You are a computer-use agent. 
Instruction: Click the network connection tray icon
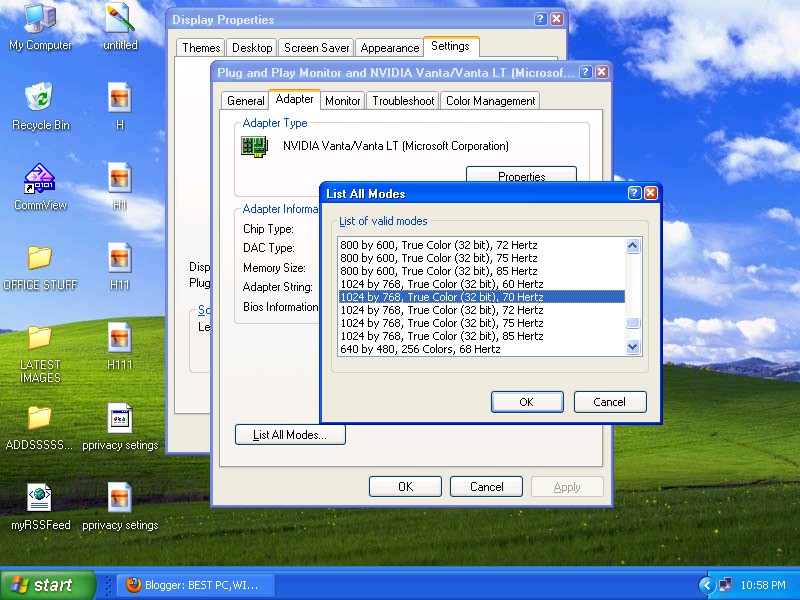[724, 585]
